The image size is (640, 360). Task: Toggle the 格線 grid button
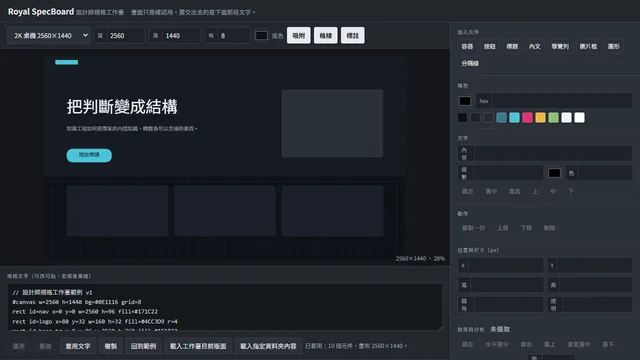coord(326,36)
